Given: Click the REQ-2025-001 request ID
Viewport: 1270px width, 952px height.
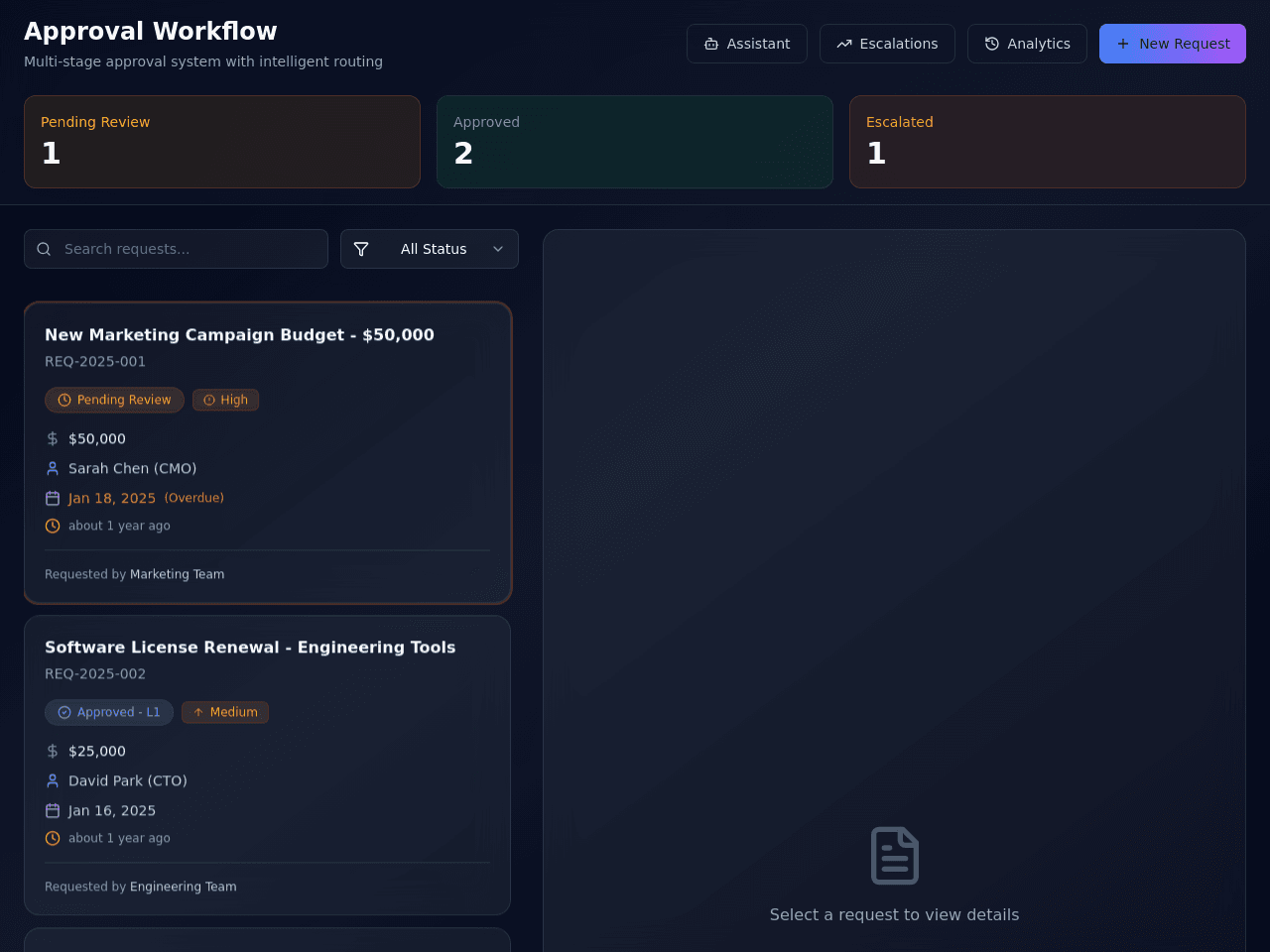Looking at the screenshot, I should coord(95,362).
